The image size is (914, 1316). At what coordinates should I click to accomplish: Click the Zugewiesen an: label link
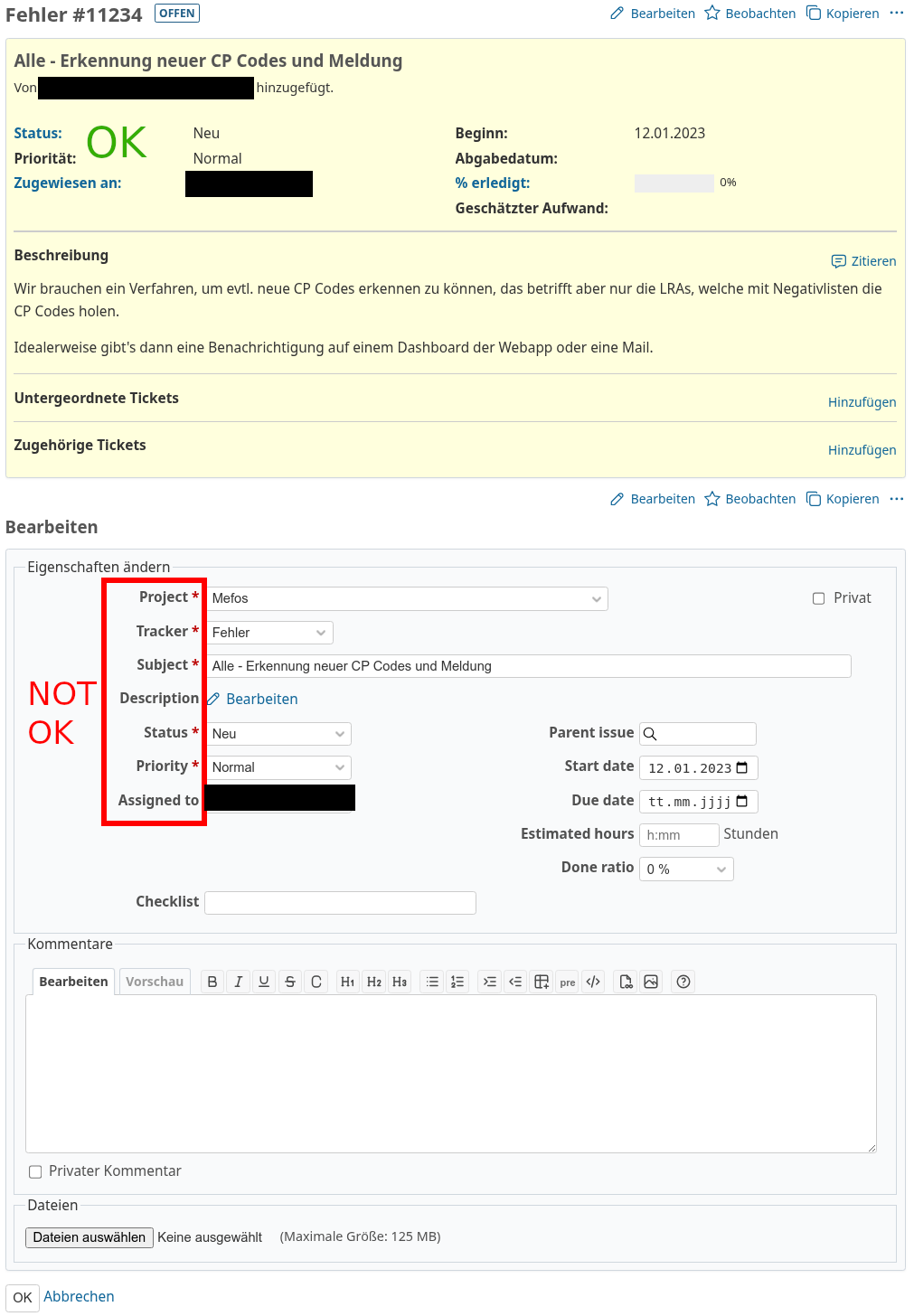(x=68, y=183)
